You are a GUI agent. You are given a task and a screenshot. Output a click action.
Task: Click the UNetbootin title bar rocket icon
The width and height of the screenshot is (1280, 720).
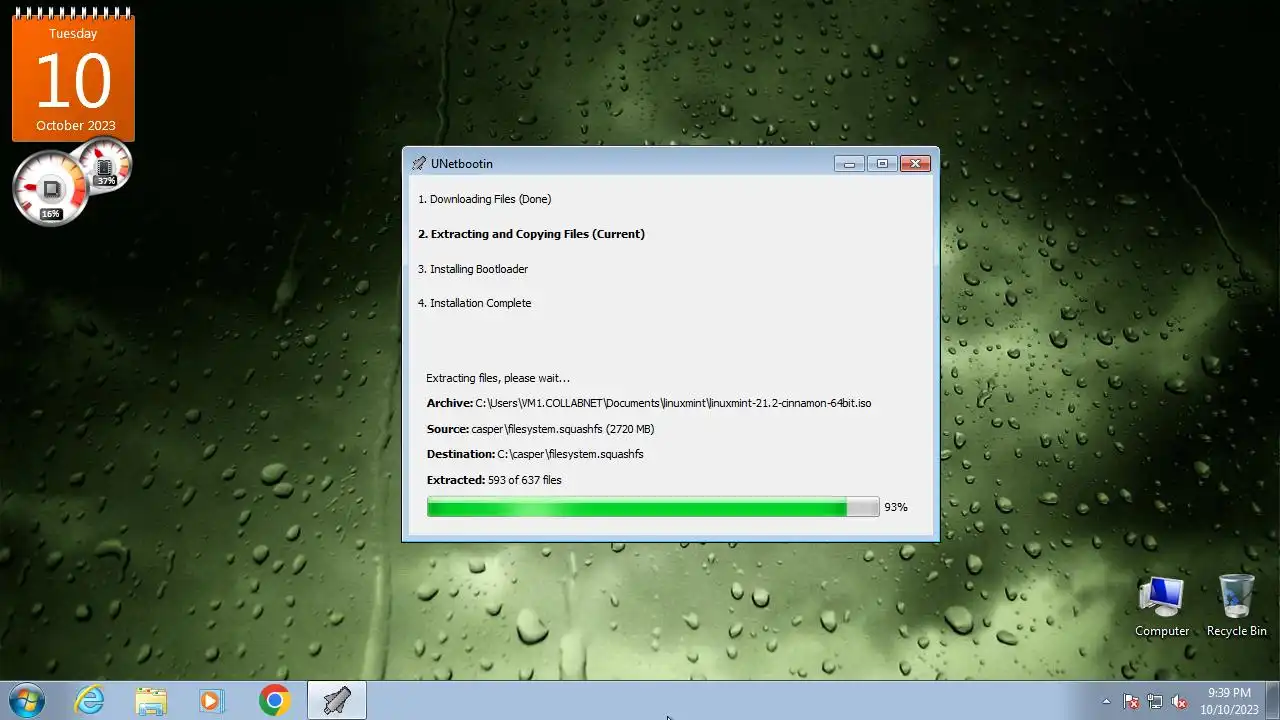pyautogui.click(x=418, y=163)
